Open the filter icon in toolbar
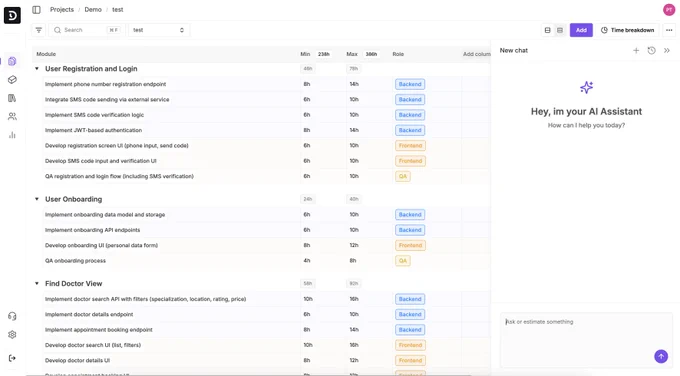Screen dimensions: 680x376 click(39, 30)
